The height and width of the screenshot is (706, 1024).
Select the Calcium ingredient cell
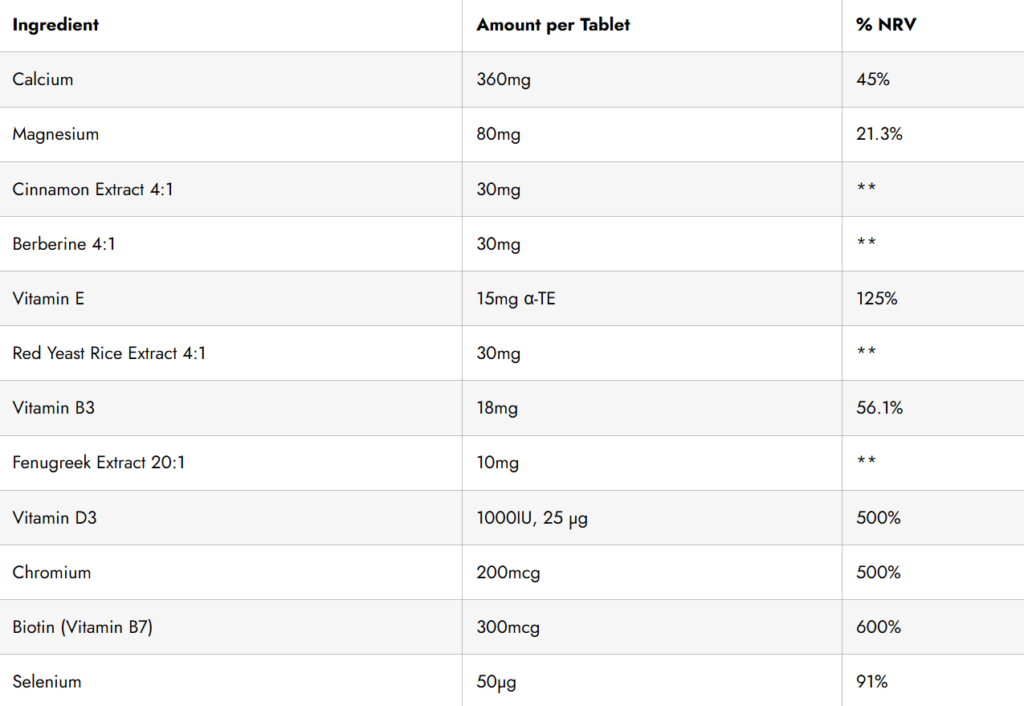pos(43,79)
